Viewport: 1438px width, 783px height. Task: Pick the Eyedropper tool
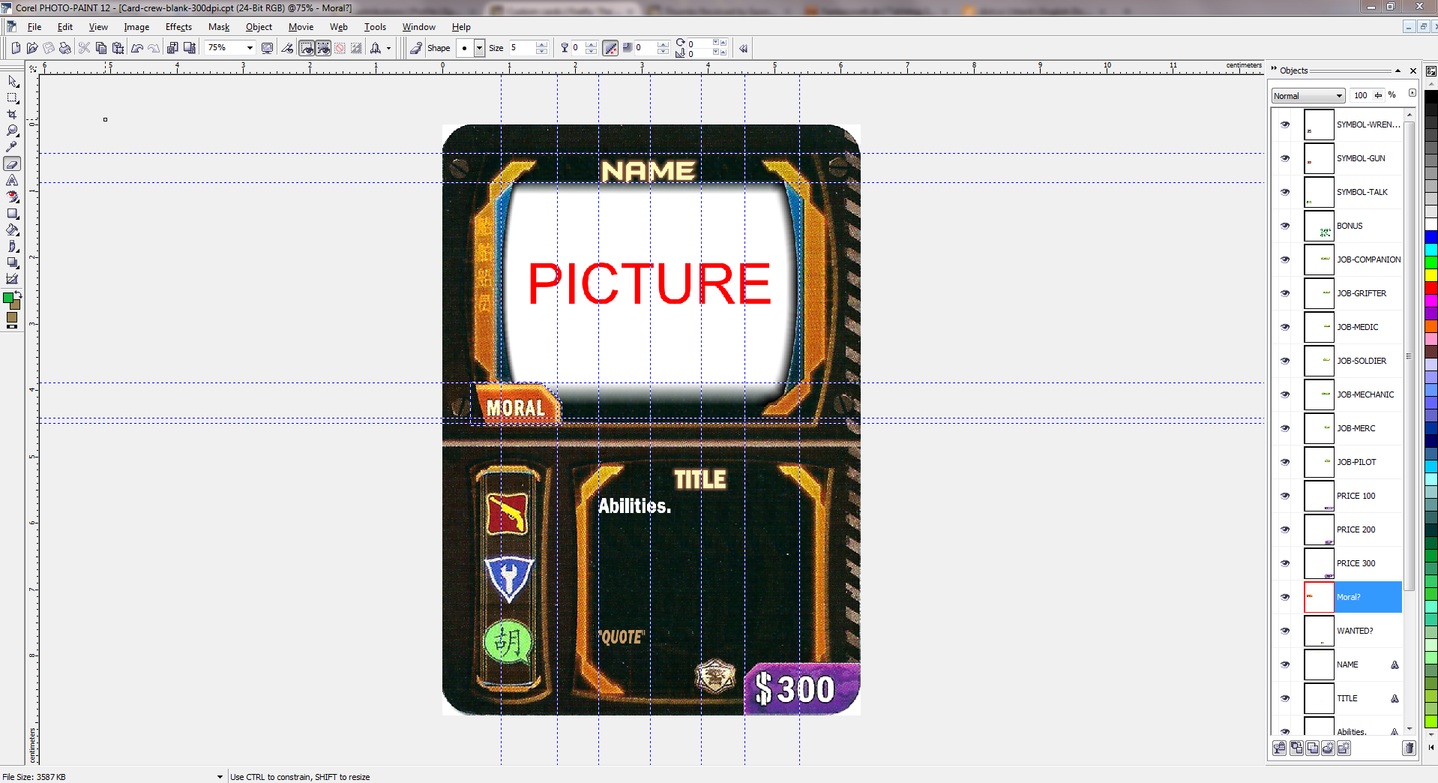click(x=12, y=147)
